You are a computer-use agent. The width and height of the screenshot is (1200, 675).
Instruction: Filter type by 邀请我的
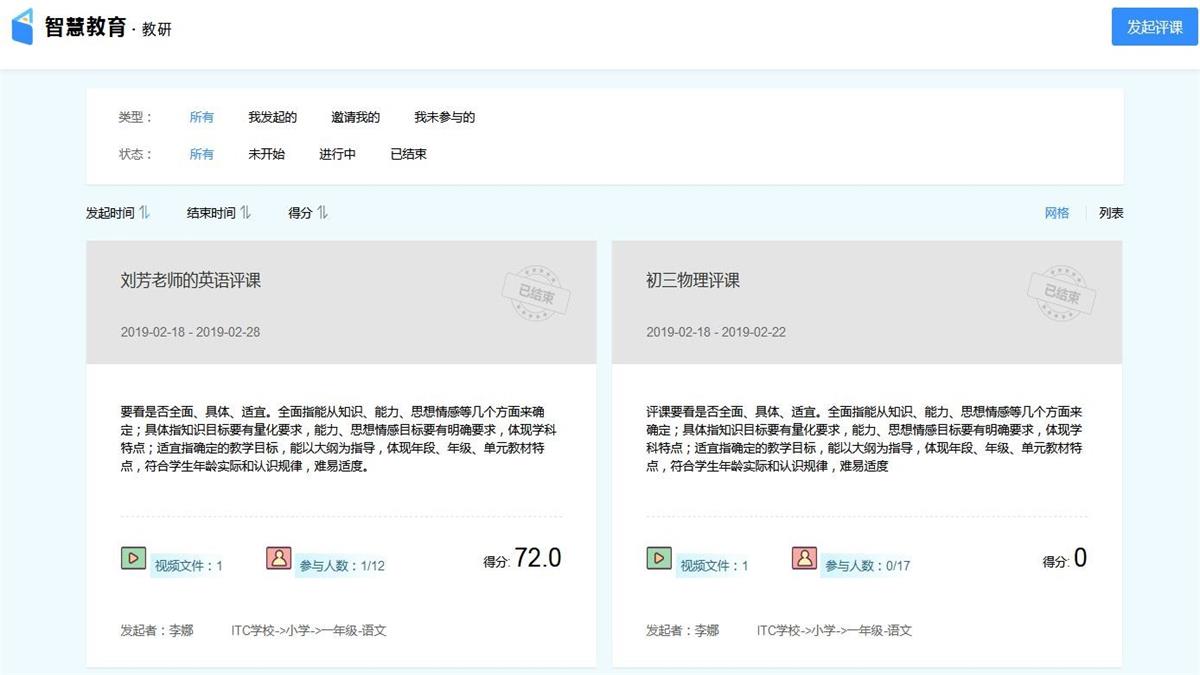(x=356, y=117)
